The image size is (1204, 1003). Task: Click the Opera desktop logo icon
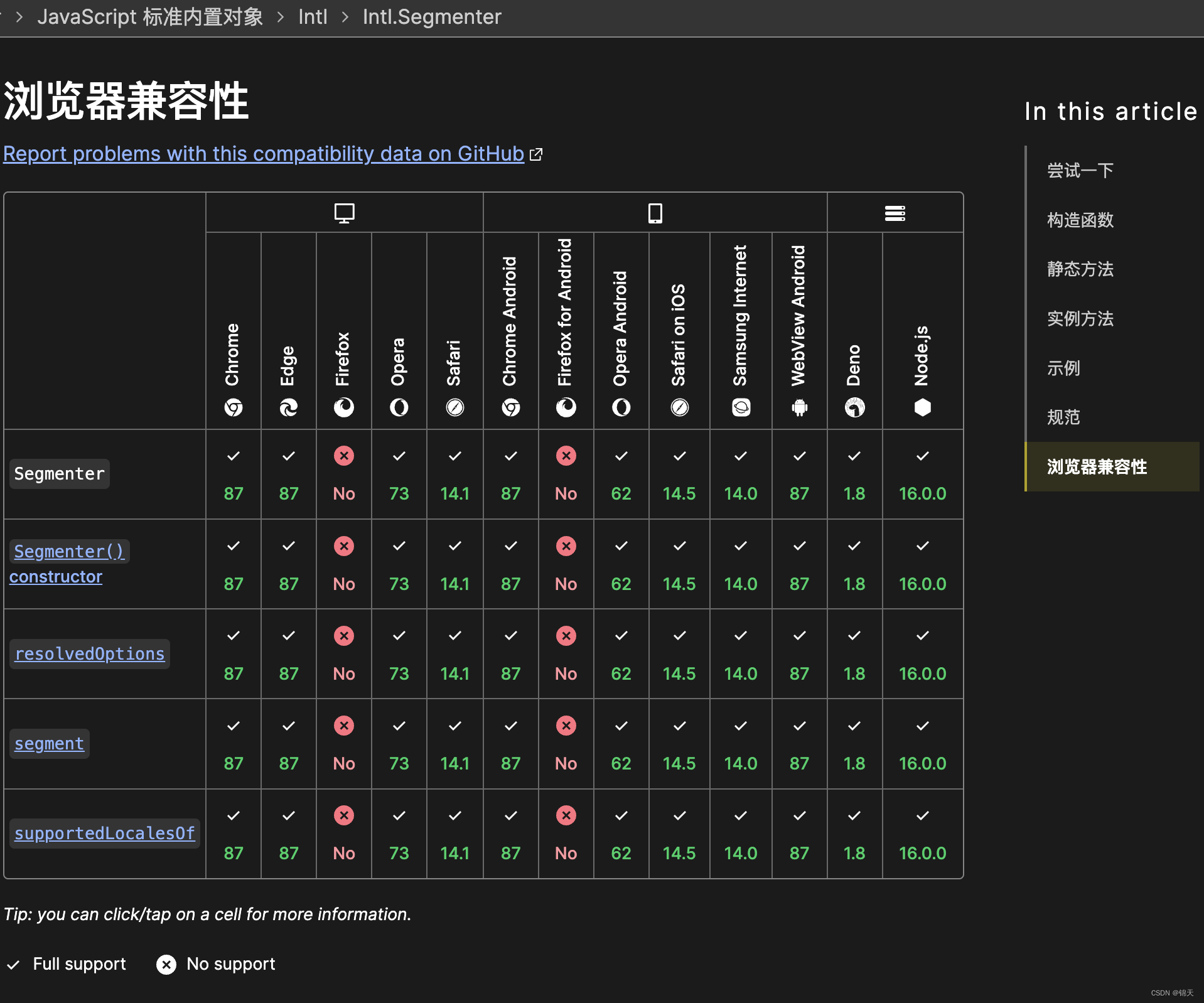tap(399, 408)
